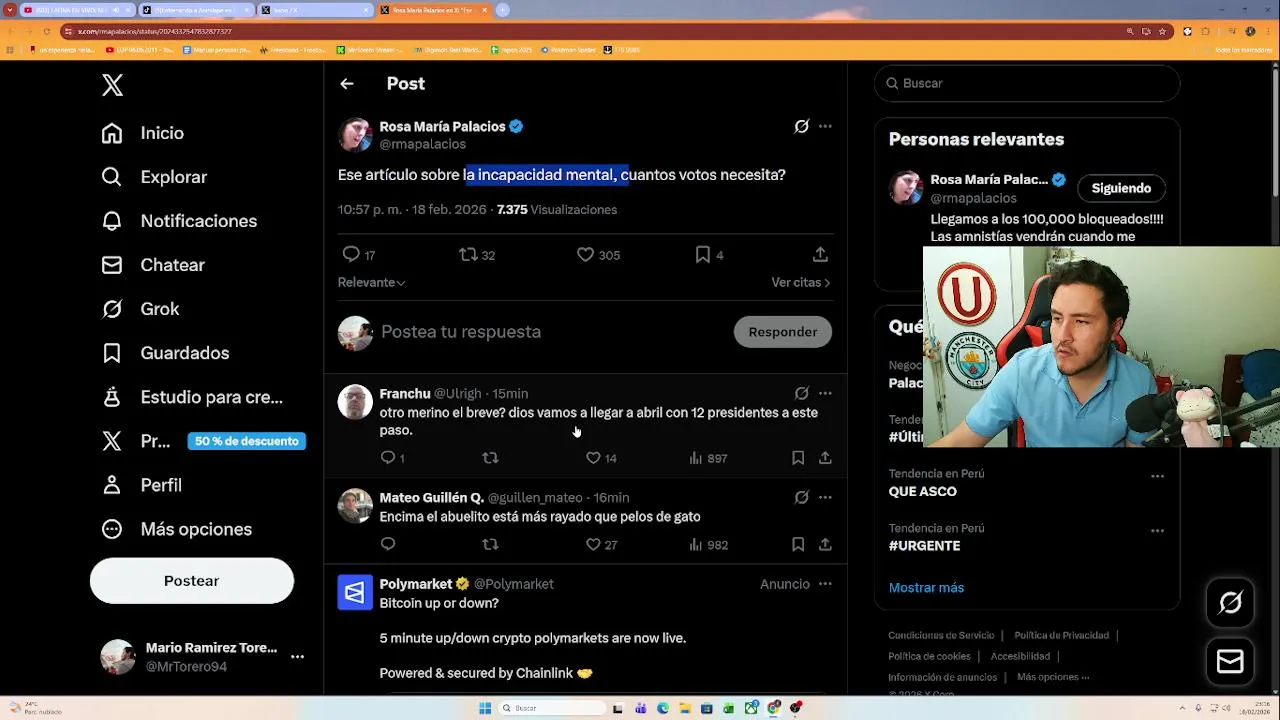Open more options on Franchu's reply
Screen dimensions: 1280x720
[825, 394]
